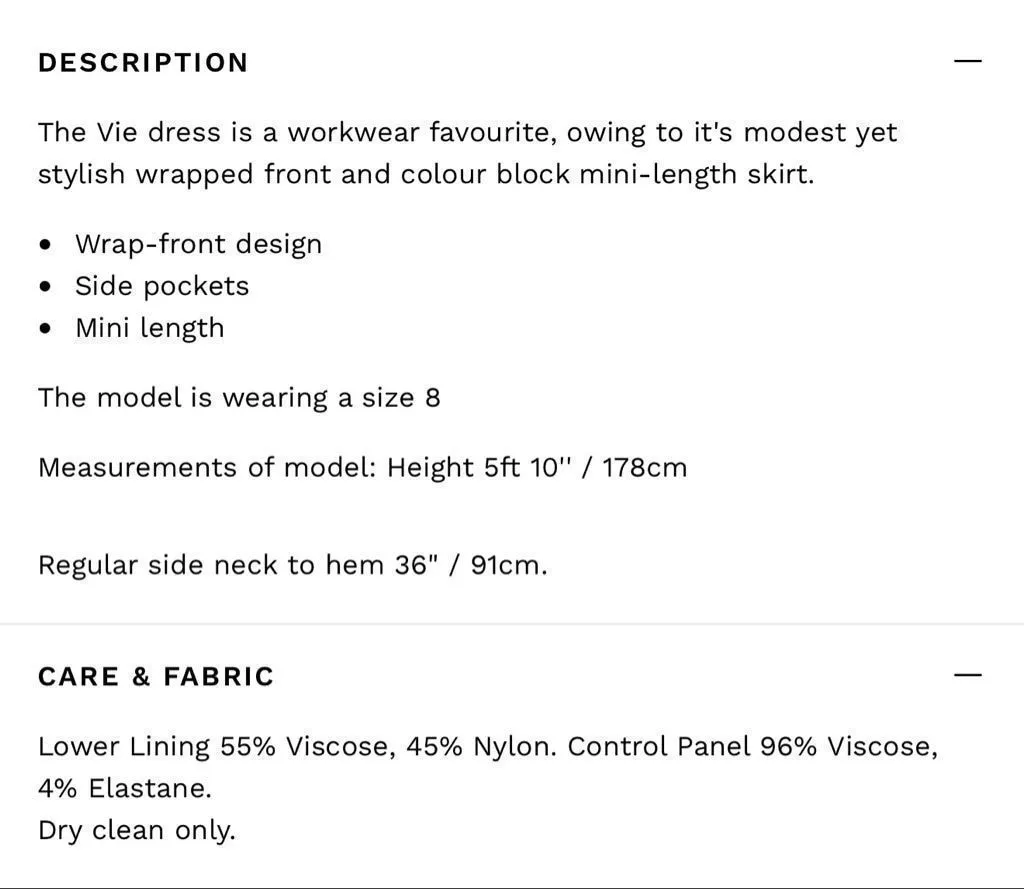Click the 'stylish wrapped front and colour block' line
Image resolution: width=1024 pixels, height=889 pixels.
click(x=426, y=174)
